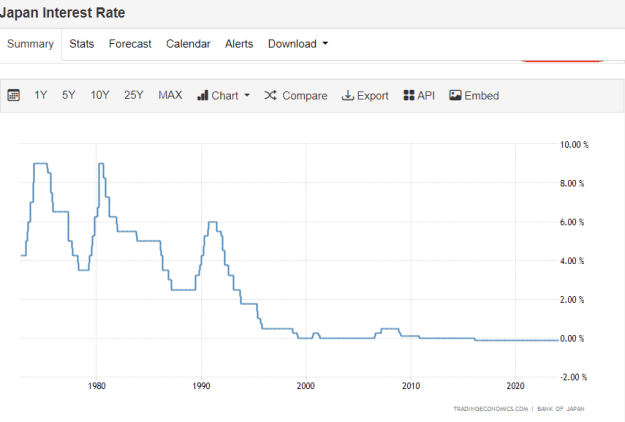The image size is (625, 422).
Task: Click the Embed picture icon
Action: tap(455, 95)
